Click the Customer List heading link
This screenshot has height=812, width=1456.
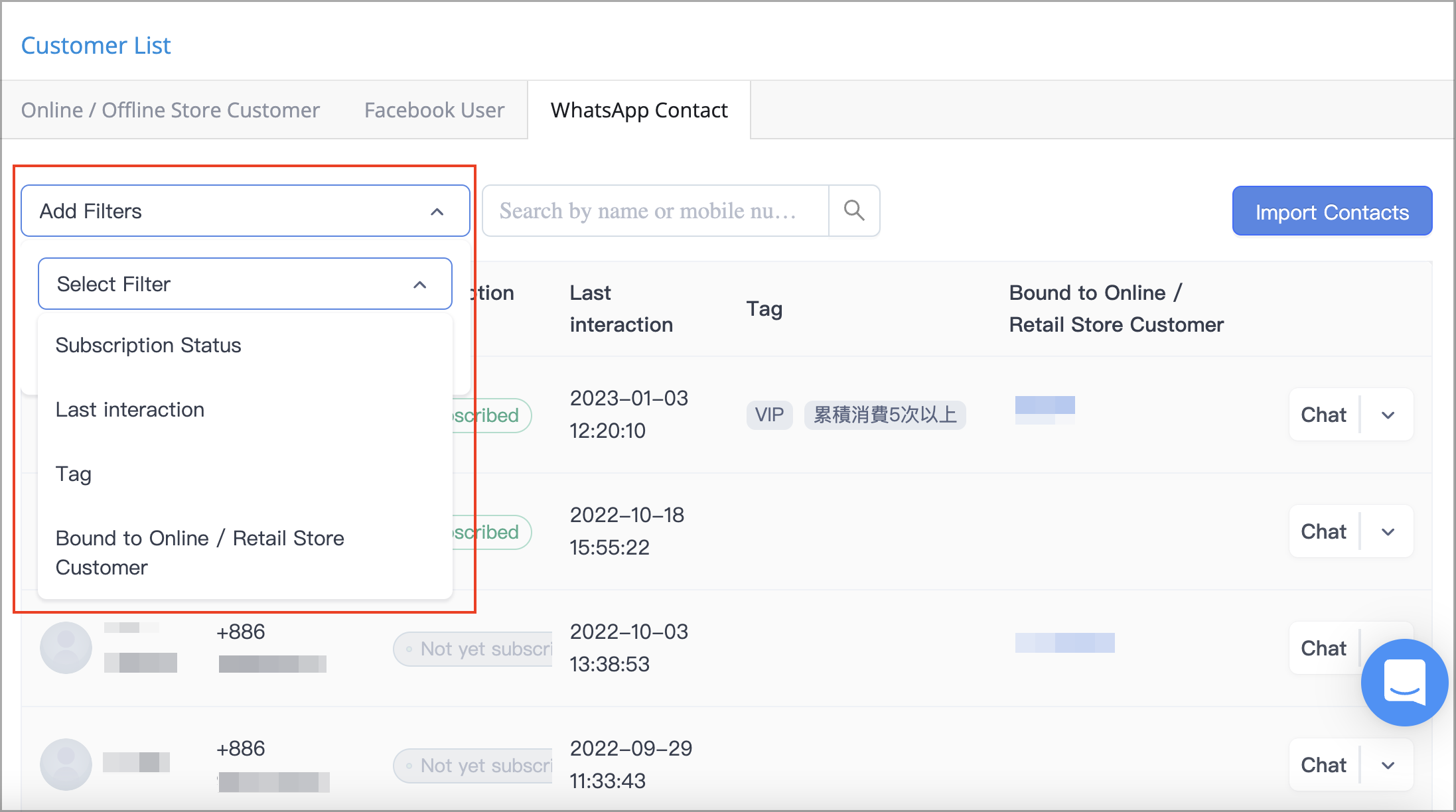[x=96, y=46]
